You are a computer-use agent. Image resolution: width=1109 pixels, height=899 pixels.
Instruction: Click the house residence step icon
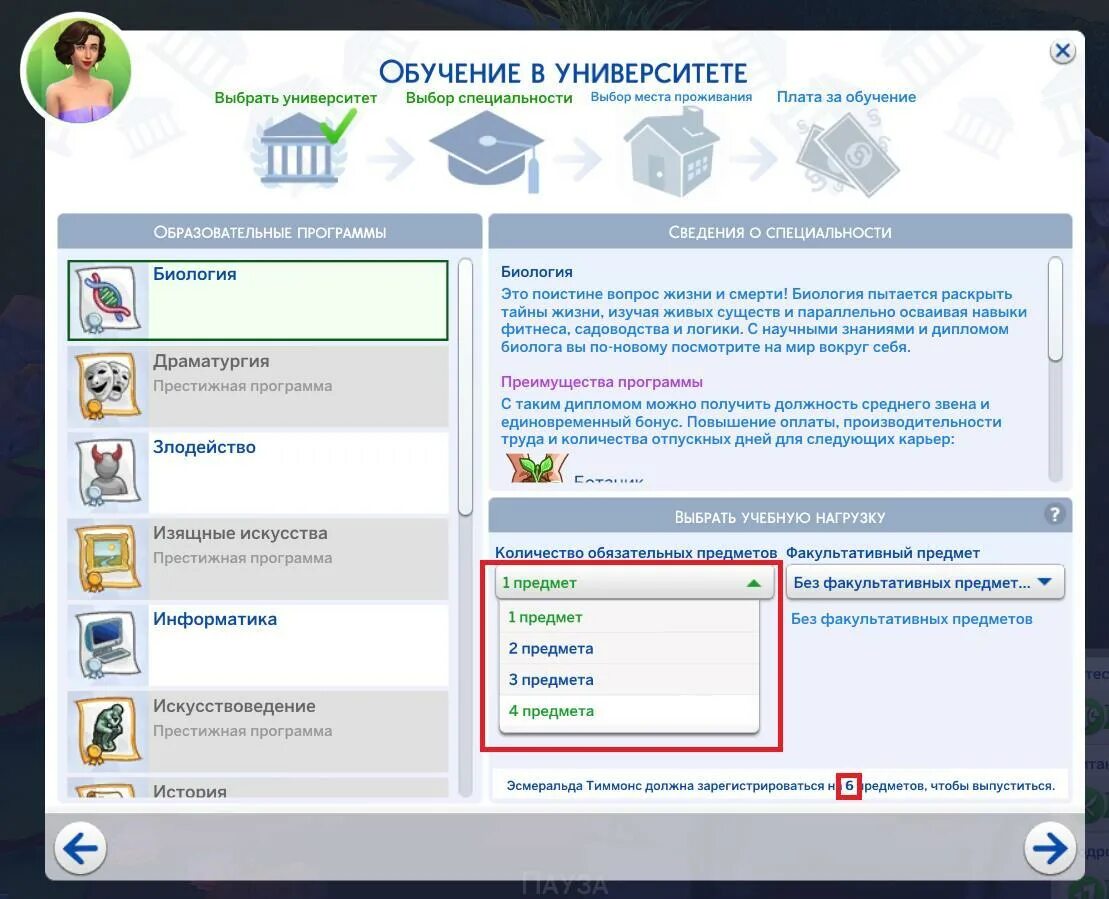[671, 152]
